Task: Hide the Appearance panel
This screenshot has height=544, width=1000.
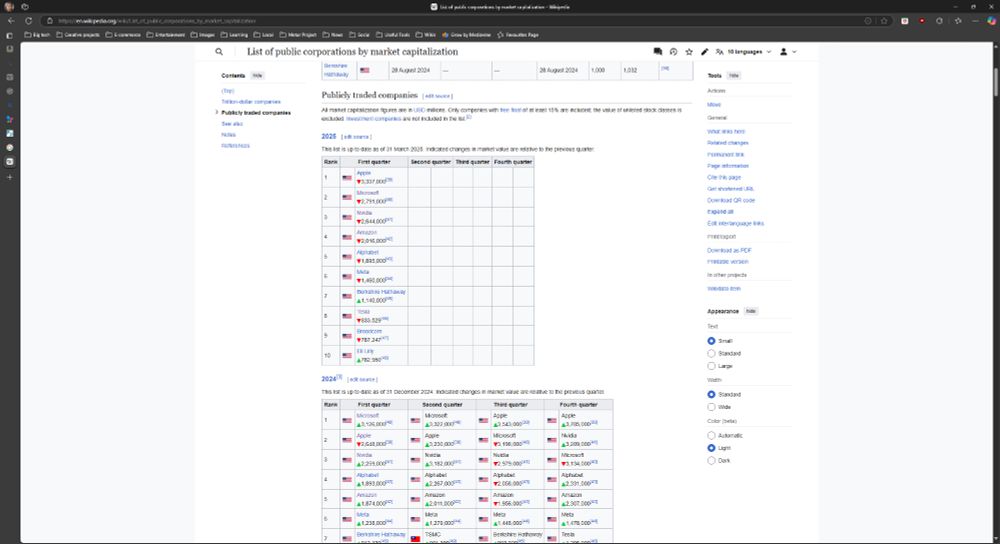Action: pyautogui.click(x=751, y=311)
